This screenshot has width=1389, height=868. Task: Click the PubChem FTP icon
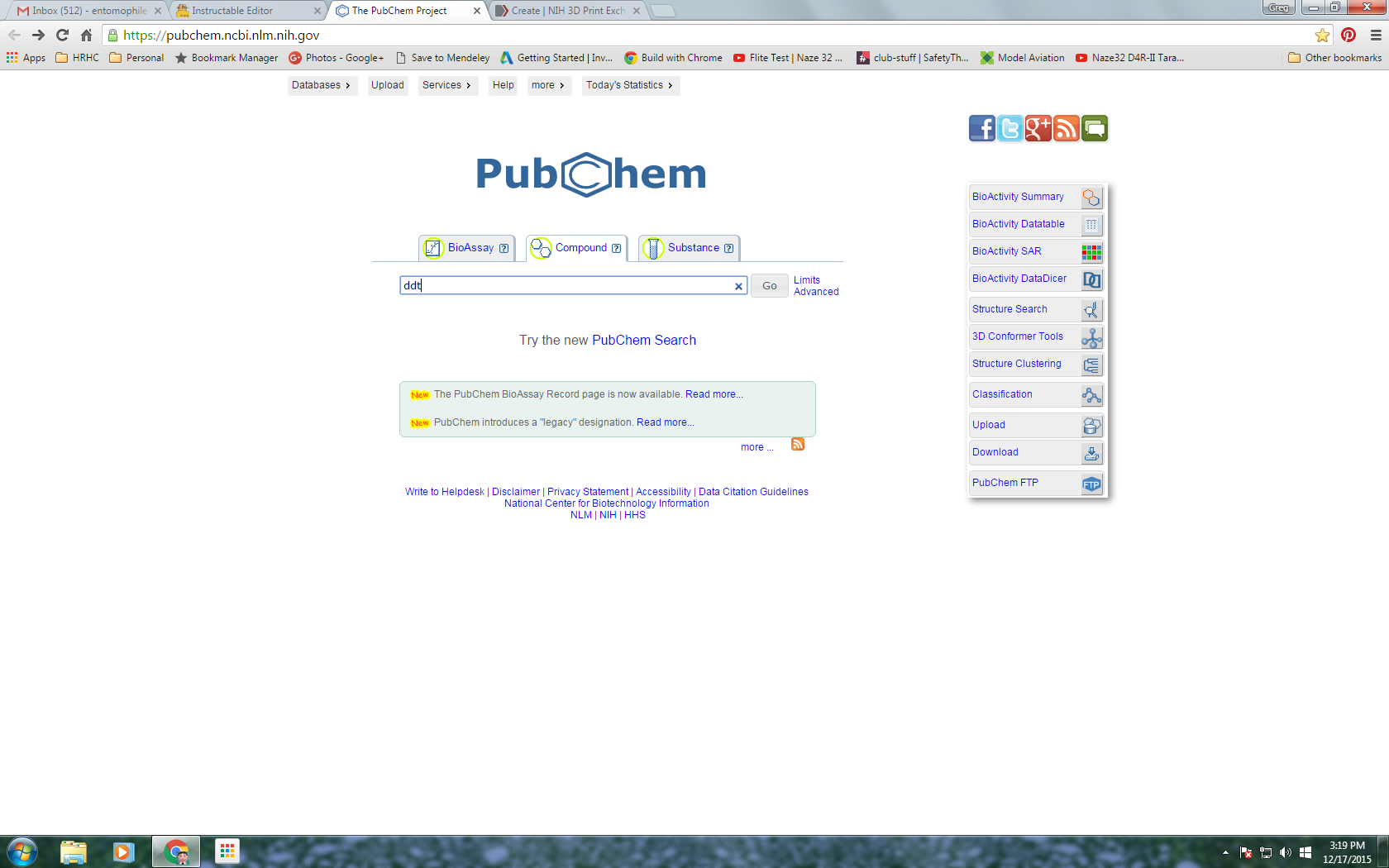[x=1091, y=484]
